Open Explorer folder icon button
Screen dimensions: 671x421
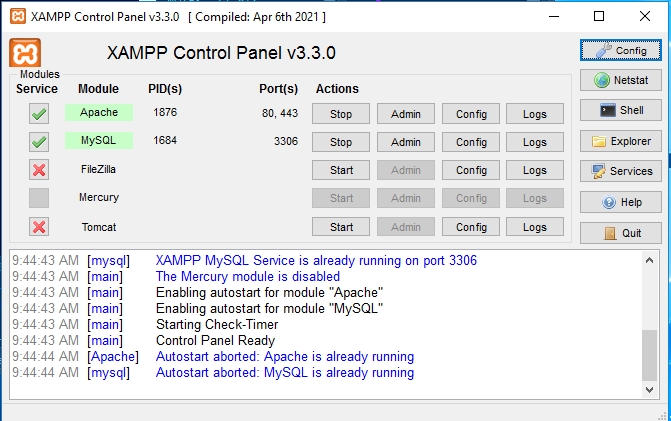(620, 141)
